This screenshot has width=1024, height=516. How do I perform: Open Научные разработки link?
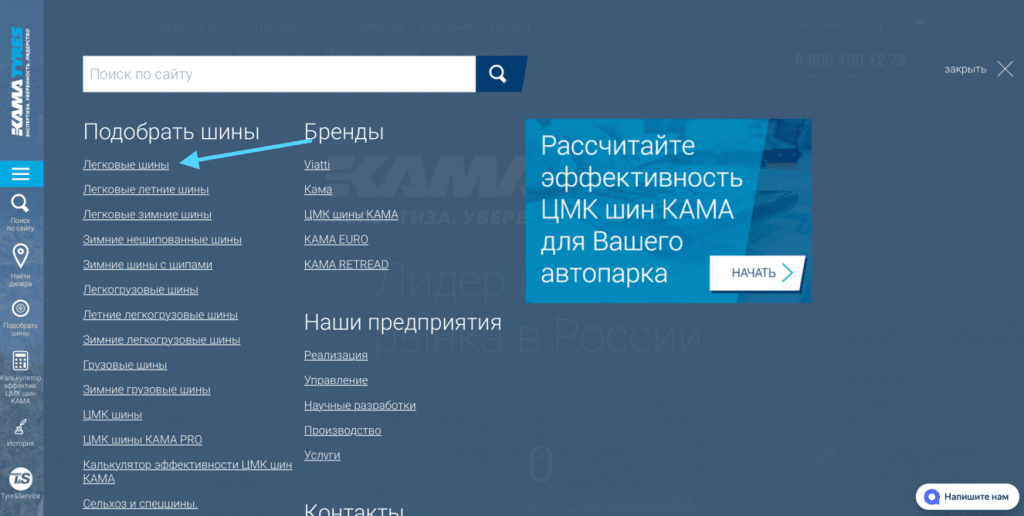click(360, 405)
